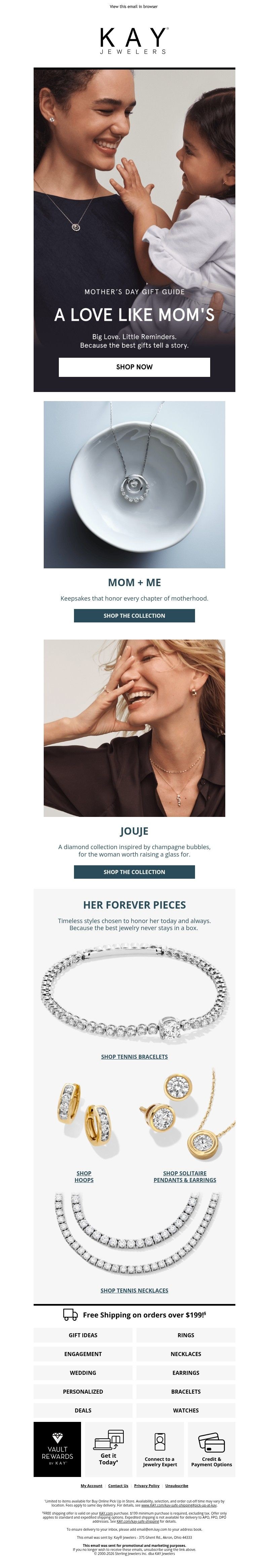Click the Shop Hoops link
This screenshot has width=269, height=1568.
84,1176
